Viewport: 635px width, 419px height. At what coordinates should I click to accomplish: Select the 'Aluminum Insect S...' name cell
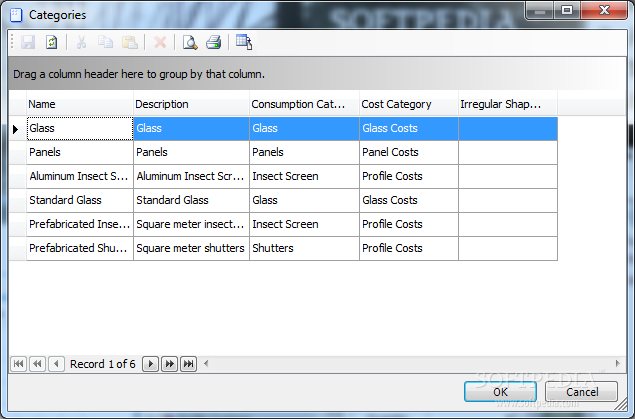tap(80, 176)
